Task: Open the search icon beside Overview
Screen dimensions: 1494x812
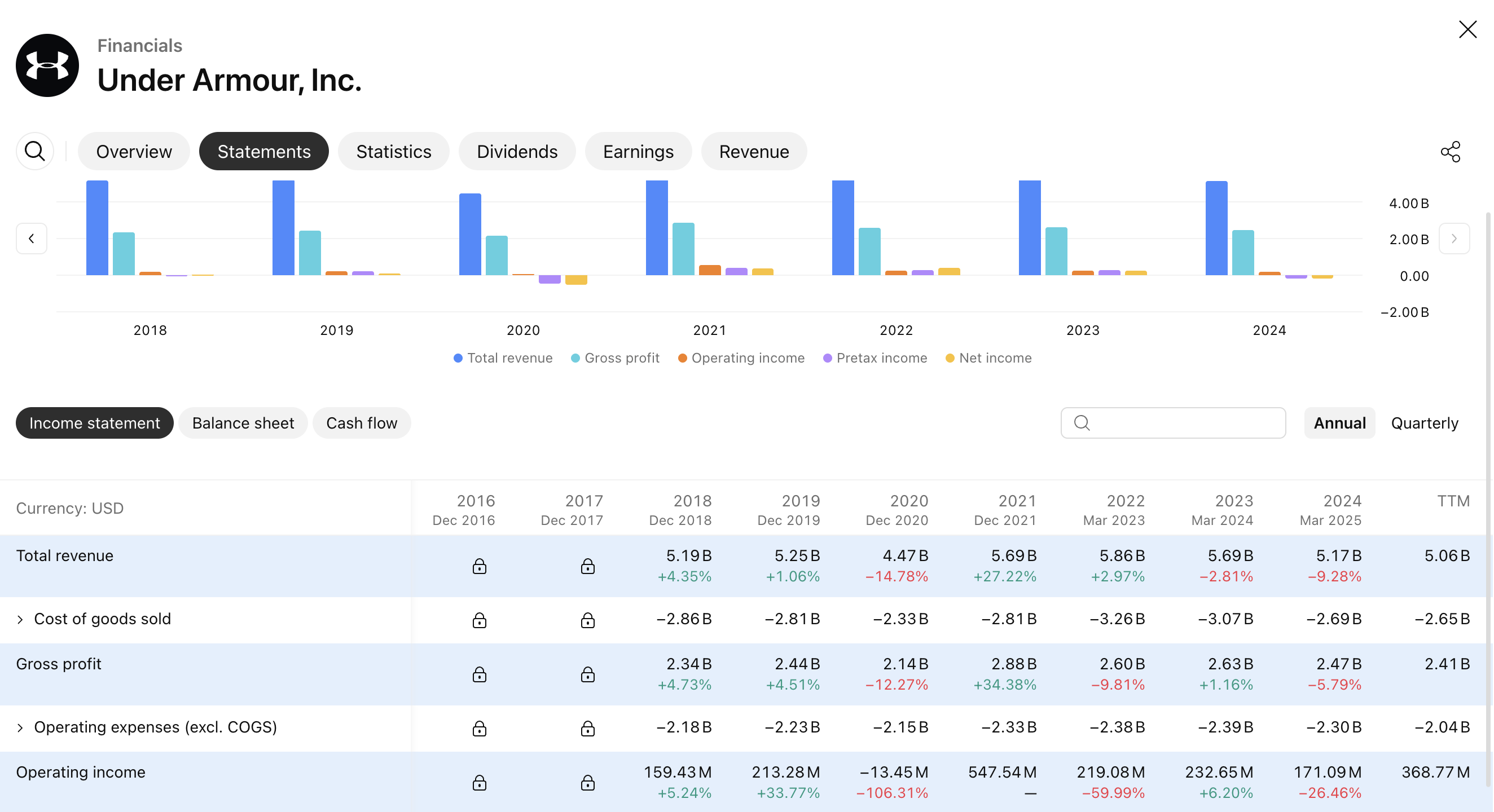Action: click(35, 151)
